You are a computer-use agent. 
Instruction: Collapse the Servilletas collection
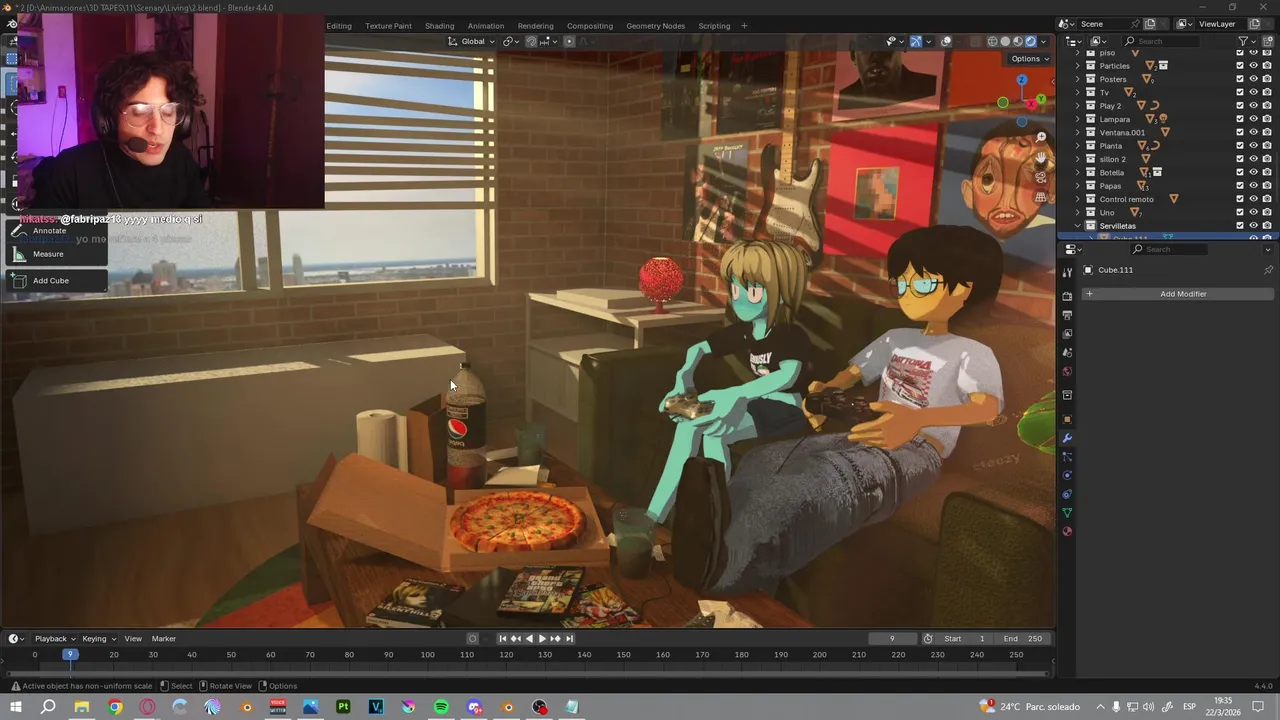(x=1078, y=226)
